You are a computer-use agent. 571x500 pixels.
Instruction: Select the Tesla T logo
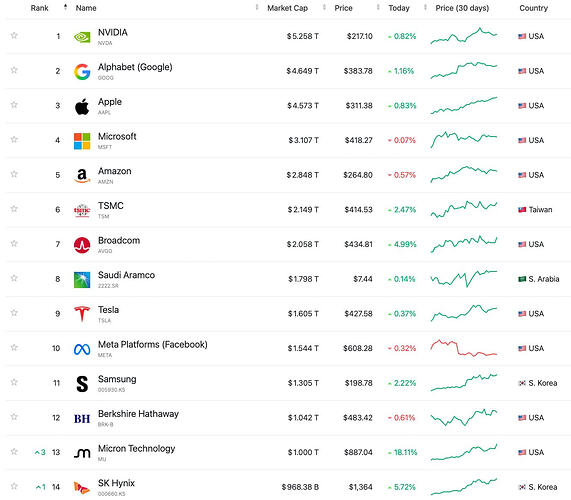(x=82, y=314)
